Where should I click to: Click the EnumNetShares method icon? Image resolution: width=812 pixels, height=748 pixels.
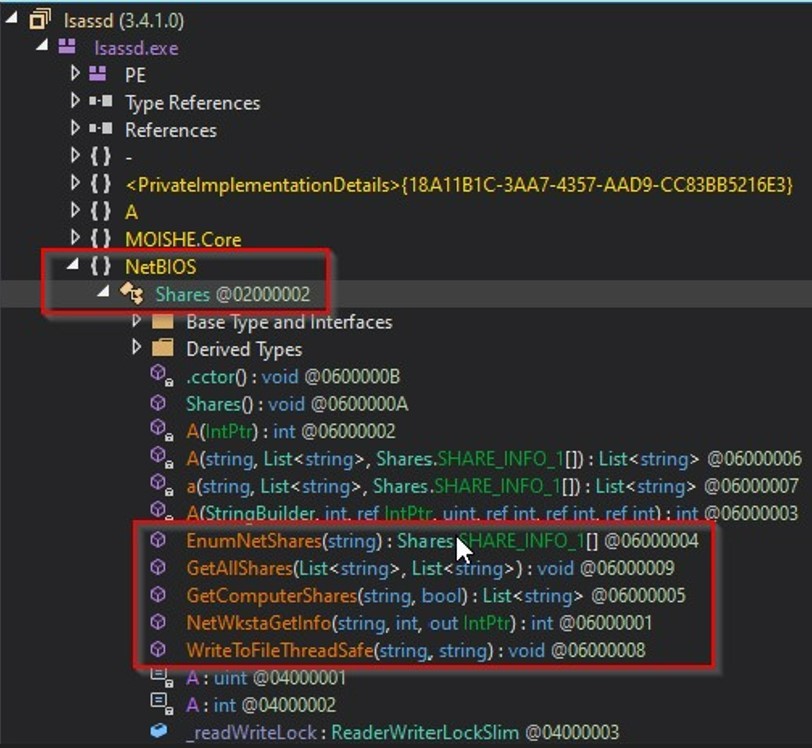(158, 541)
